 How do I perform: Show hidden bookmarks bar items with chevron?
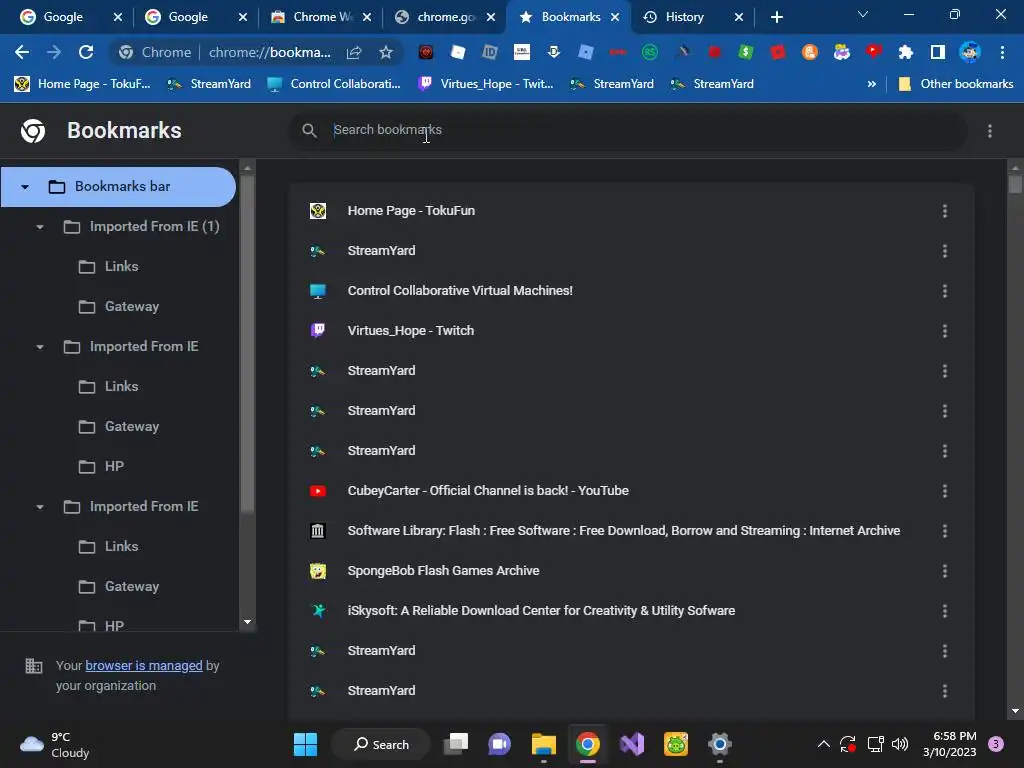pos(871,84)
